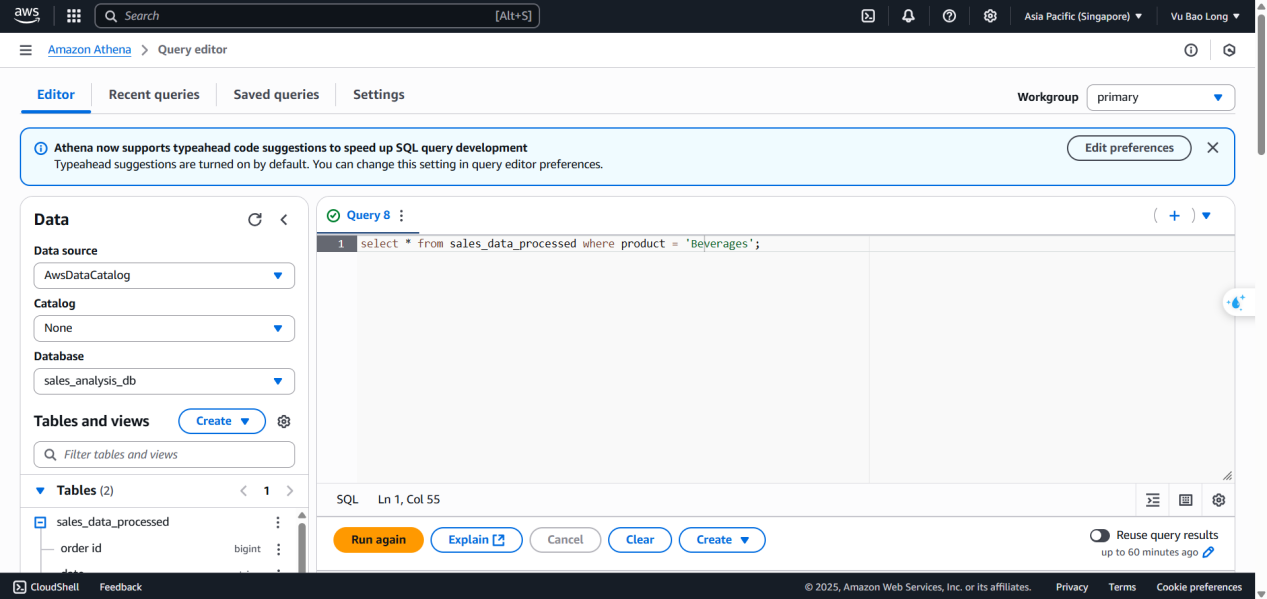Open the Data source dropdown AwsDataCatalog

[164, 275]
